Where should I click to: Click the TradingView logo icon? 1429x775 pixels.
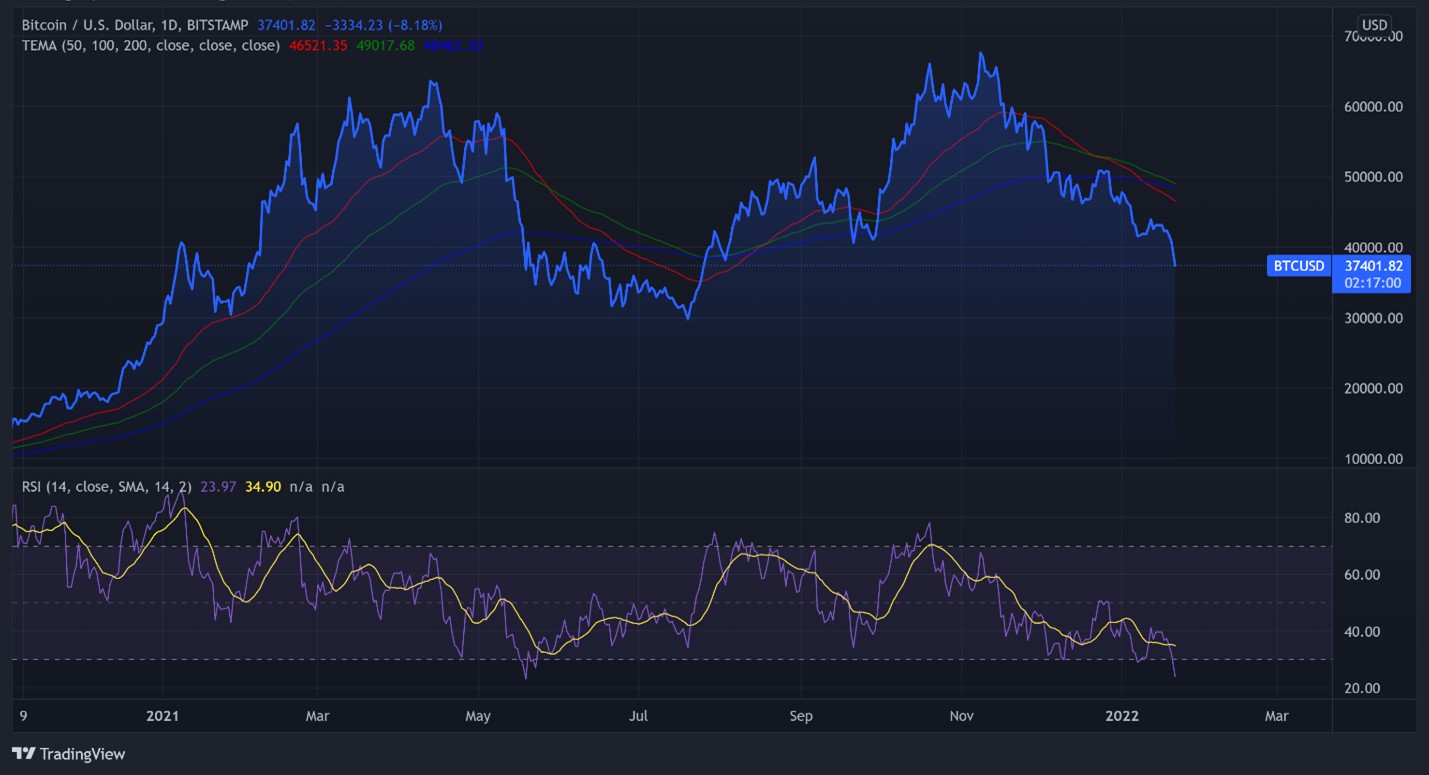tap(24, 754)
